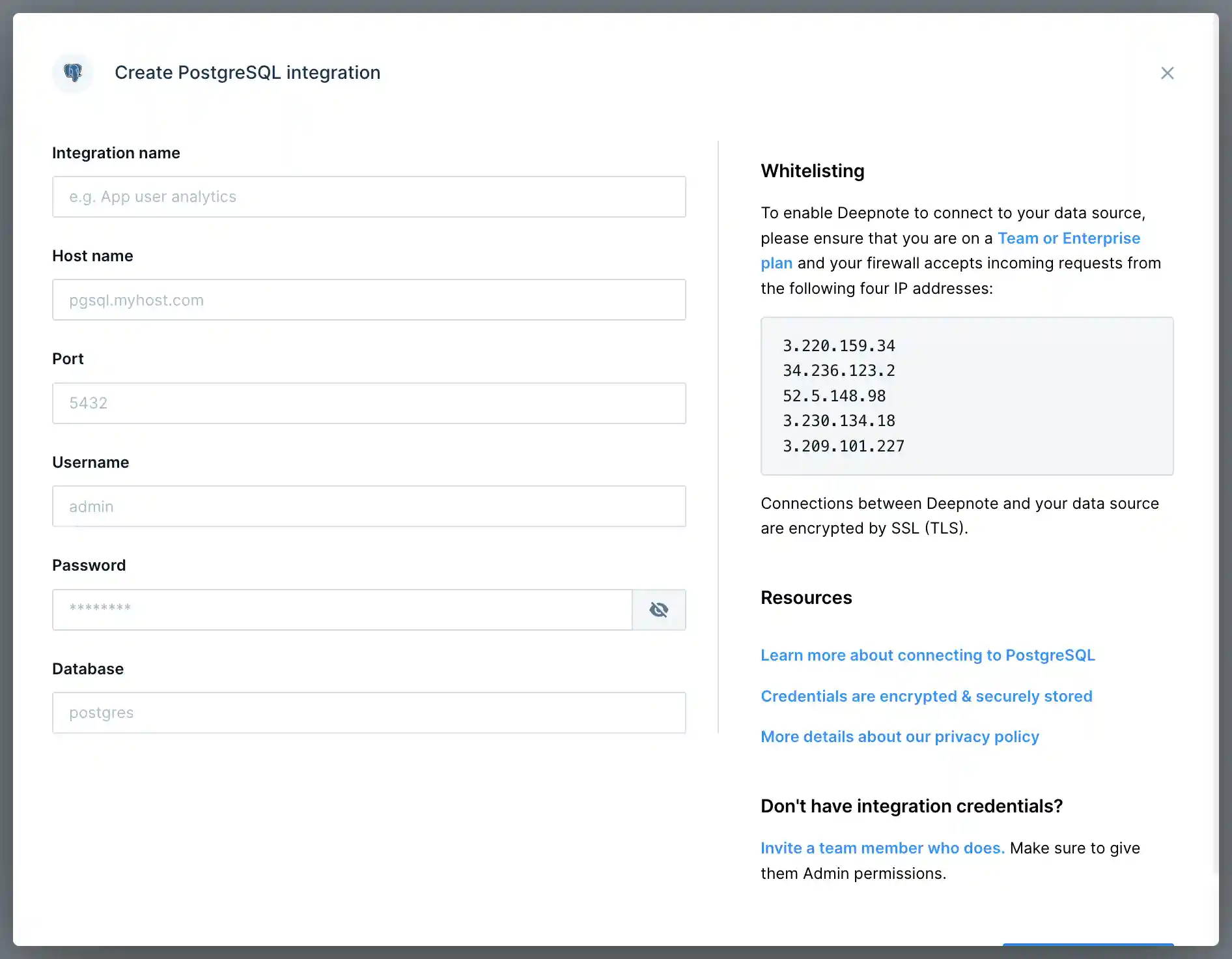
Task: Select IP address 34.236.123.2
Action: coord(839,371)
